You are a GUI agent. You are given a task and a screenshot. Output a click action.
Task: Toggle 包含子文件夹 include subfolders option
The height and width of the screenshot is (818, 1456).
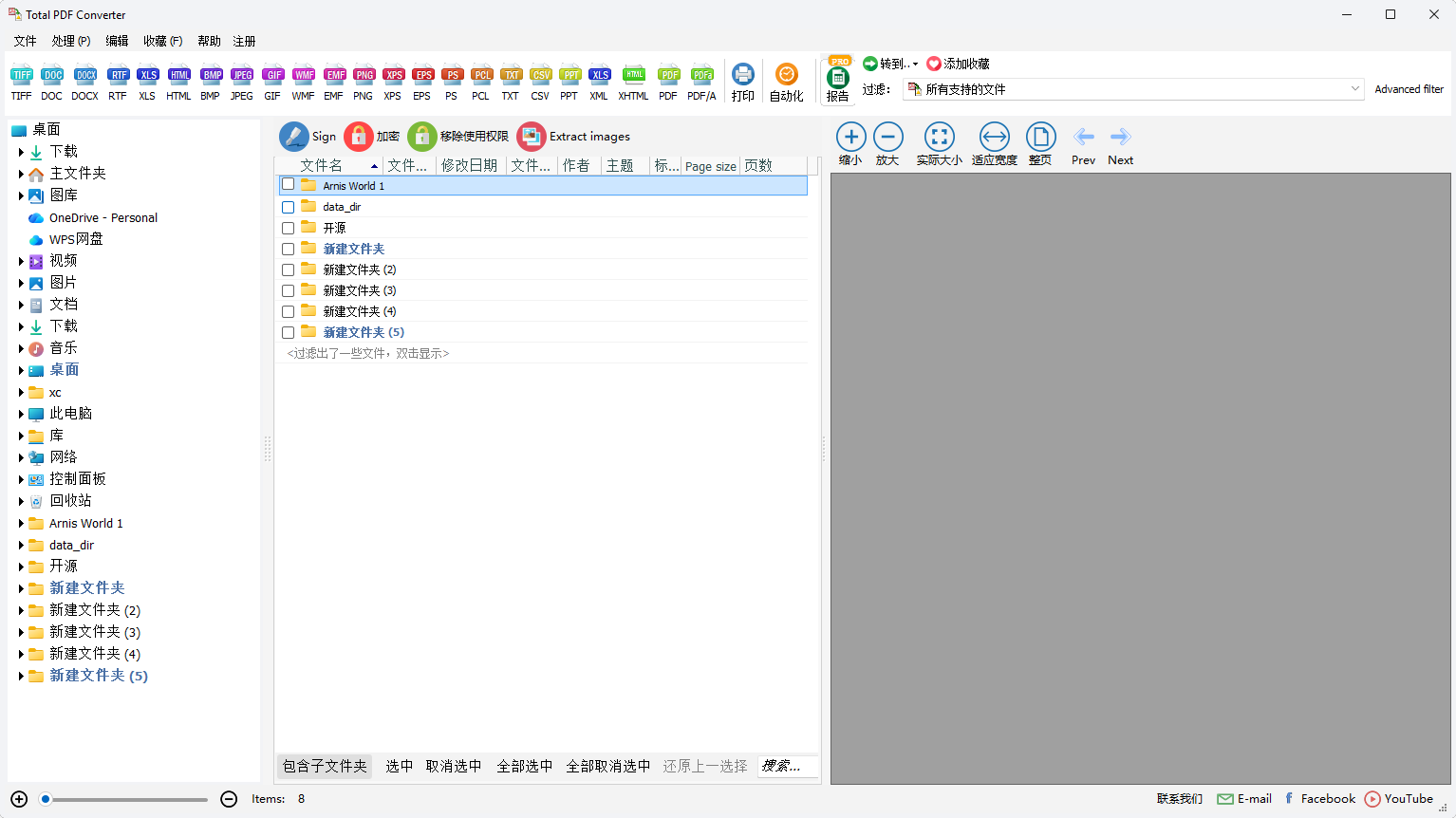[325, 766]
